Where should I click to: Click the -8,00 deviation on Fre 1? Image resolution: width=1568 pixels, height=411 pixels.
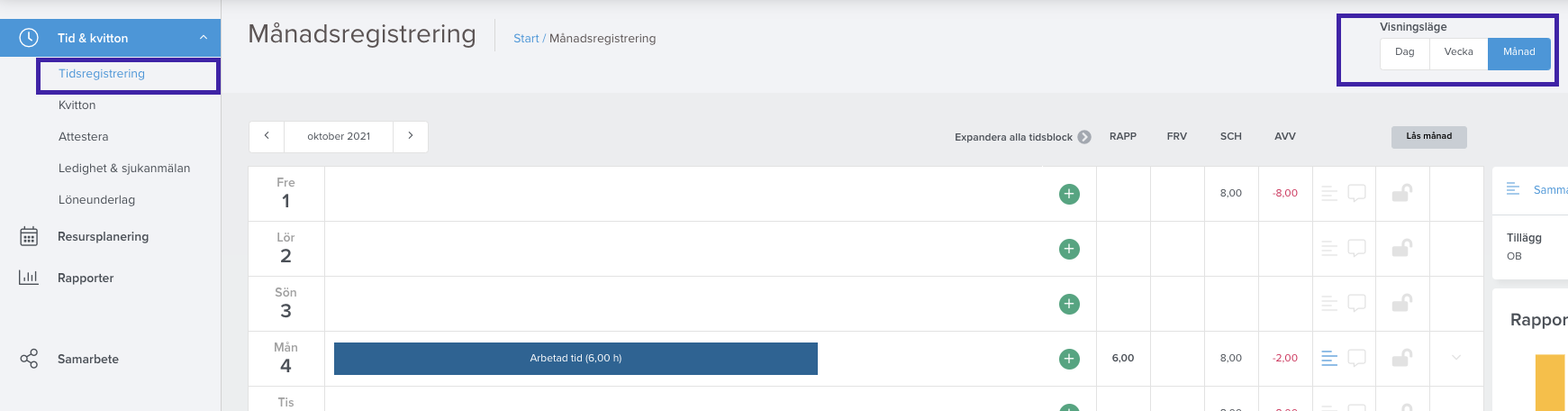pyautogui.click(x=1285, y=194)
